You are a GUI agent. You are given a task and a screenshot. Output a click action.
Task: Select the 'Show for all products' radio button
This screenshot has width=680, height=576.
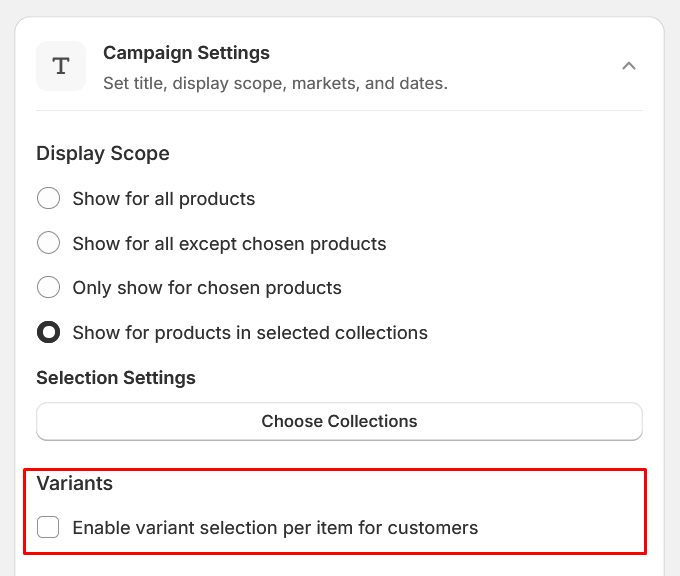coord(49,198)
